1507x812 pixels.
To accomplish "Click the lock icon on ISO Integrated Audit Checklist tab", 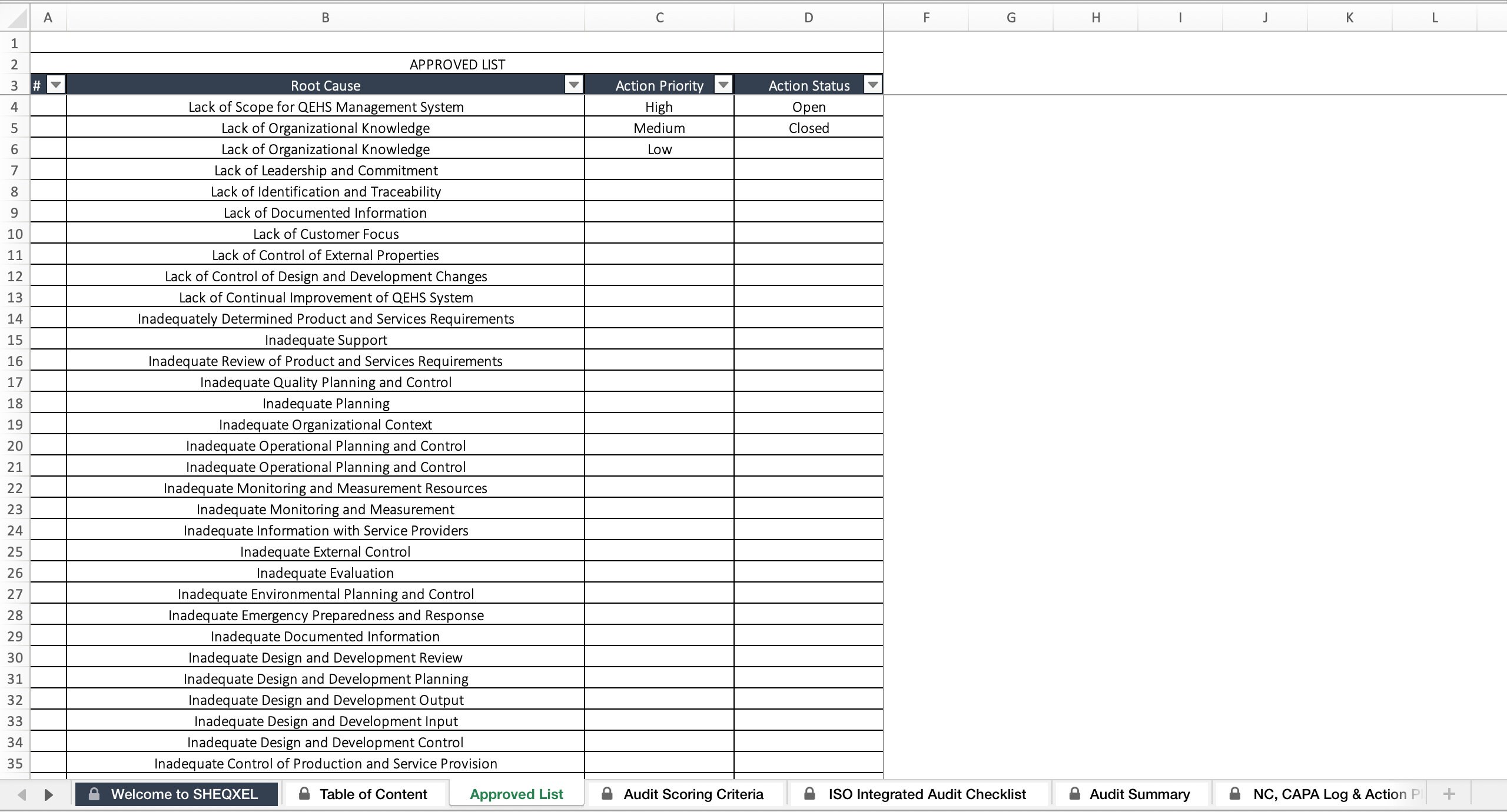I will click(x=809, y=794).
